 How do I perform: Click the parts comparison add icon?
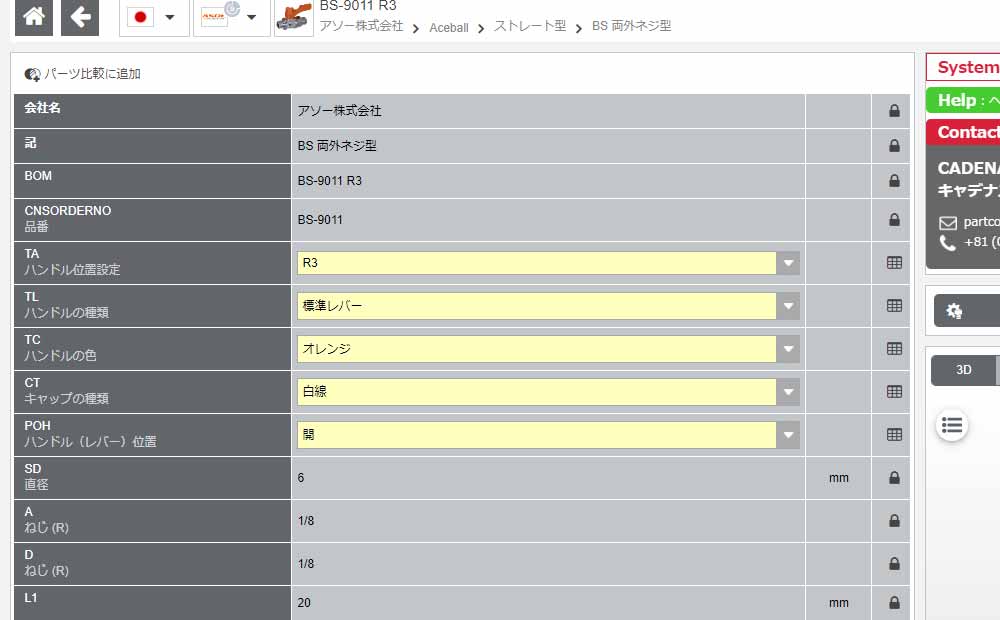pyautogui.click(x=32, y=75)
